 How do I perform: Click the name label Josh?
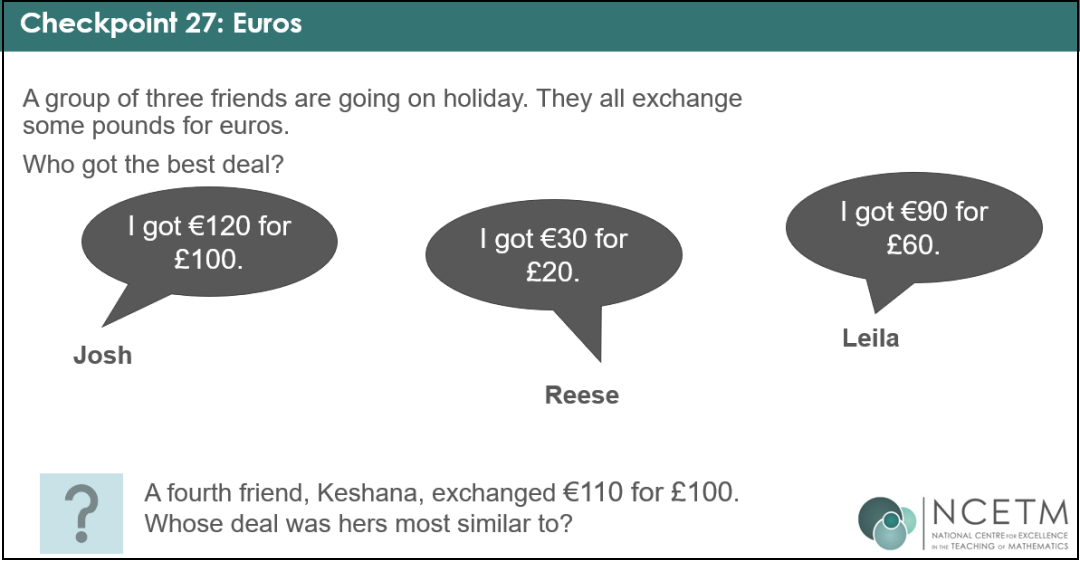103,355
